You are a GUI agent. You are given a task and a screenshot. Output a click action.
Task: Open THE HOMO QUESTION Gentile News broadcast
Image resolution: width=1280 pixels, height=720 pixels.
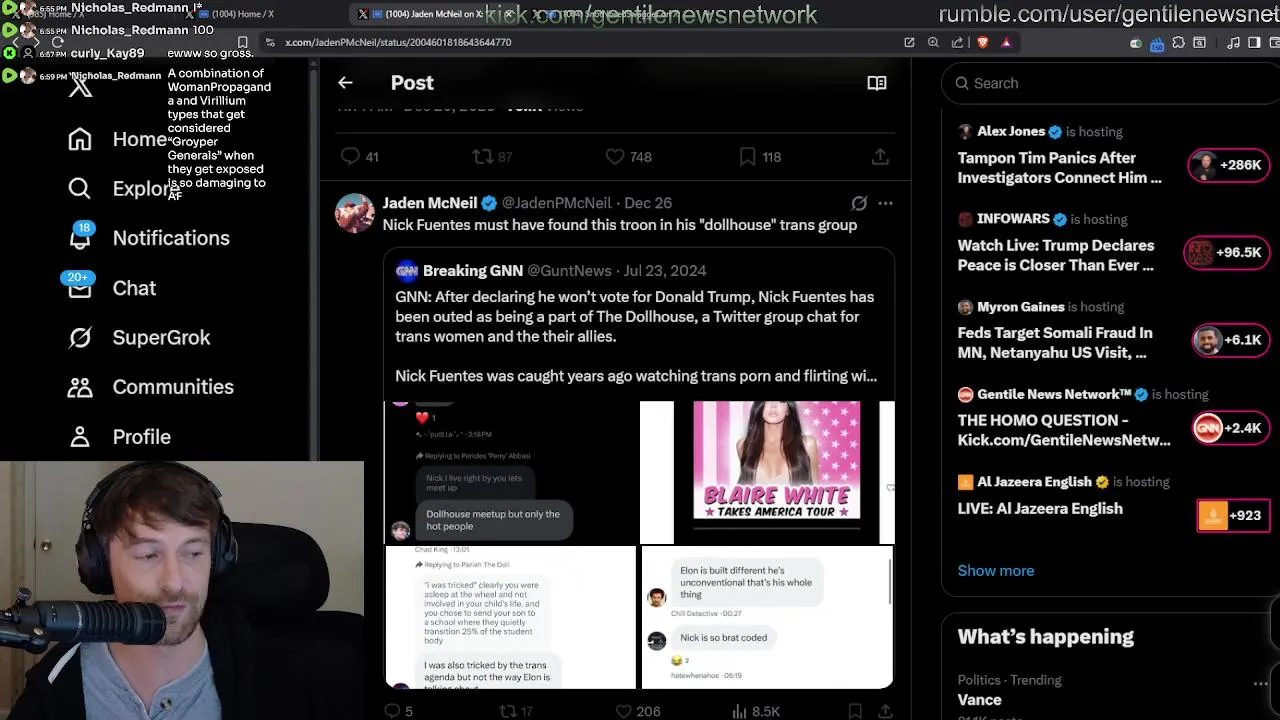pyautogui.click(x=1064, y=430)
